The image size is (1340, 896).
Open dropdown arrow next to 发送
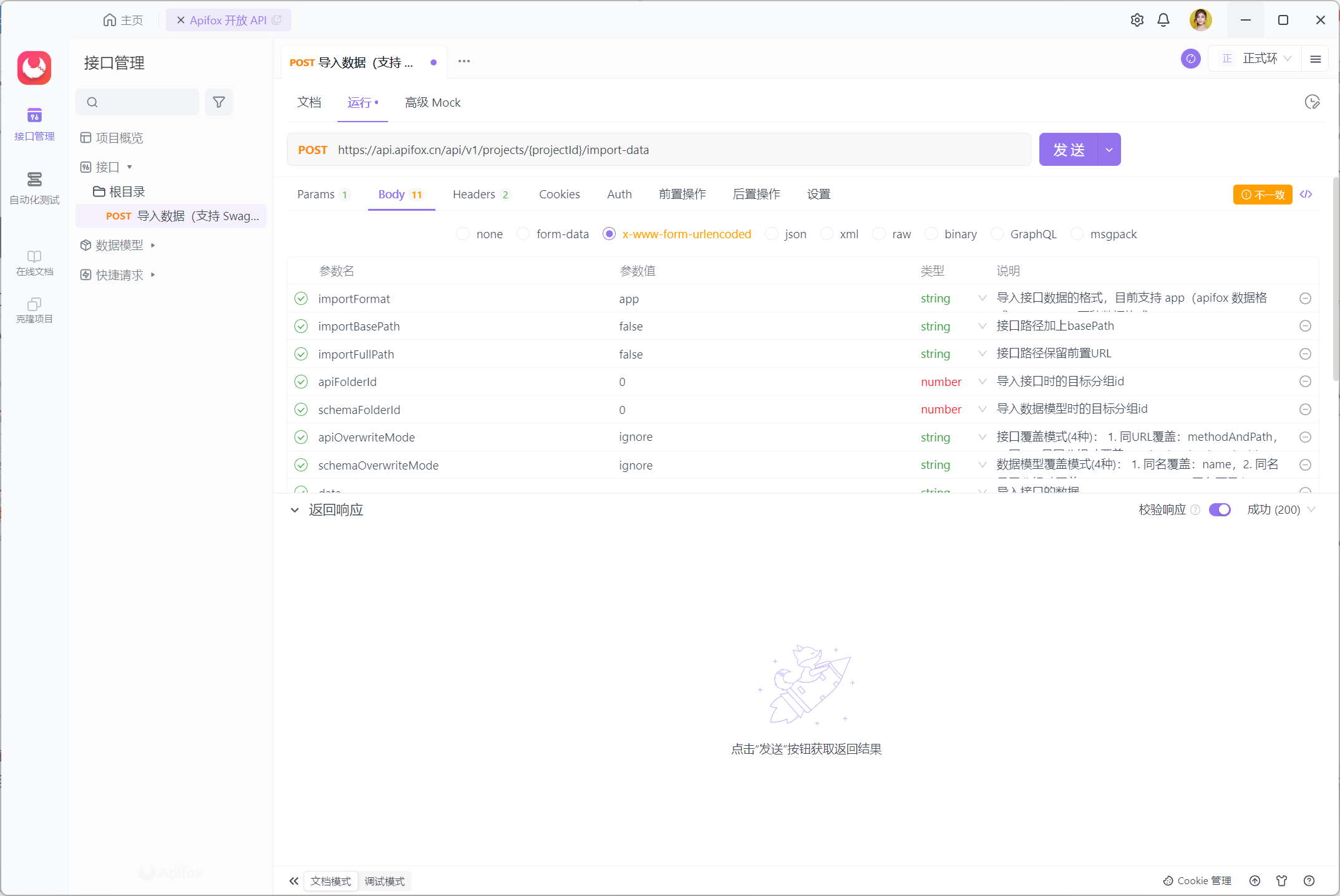[x=1109, y=150]
